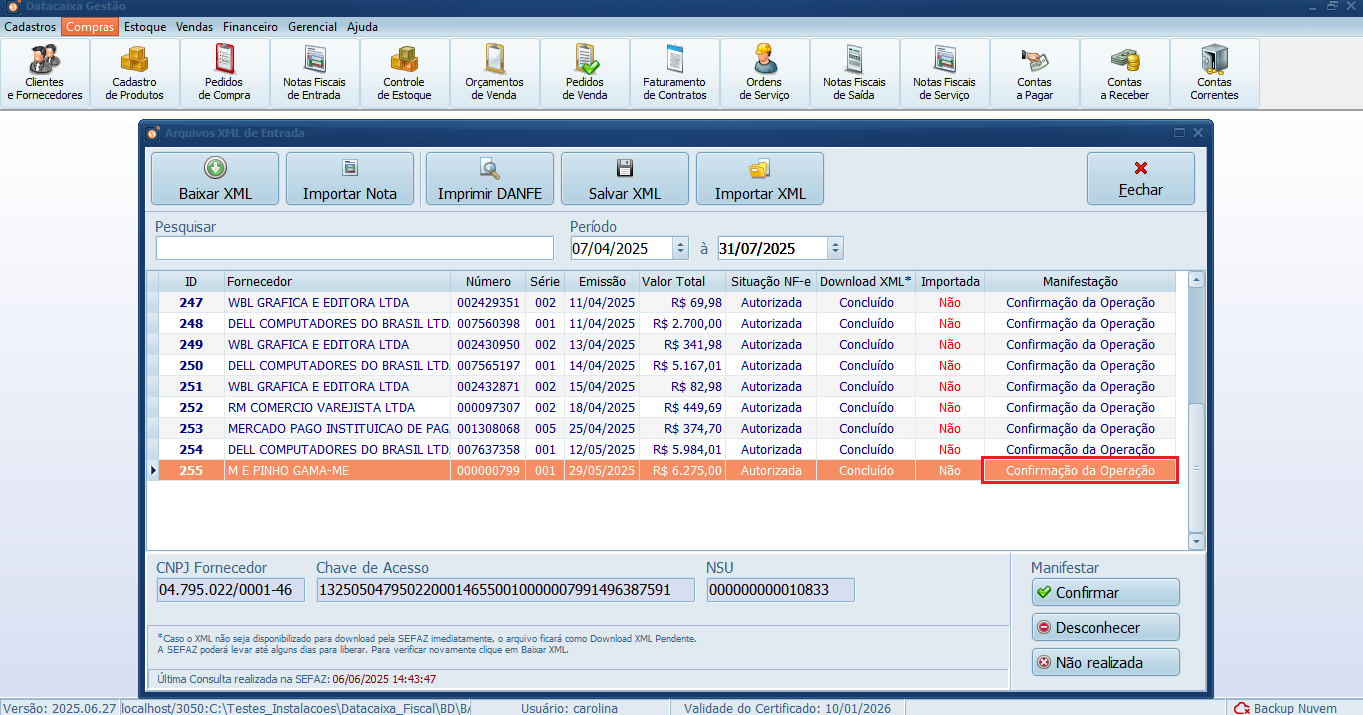This screenshot has width=1363, height=715.
Task: Expand the start date Período dropdown
Action: (681, 248)
